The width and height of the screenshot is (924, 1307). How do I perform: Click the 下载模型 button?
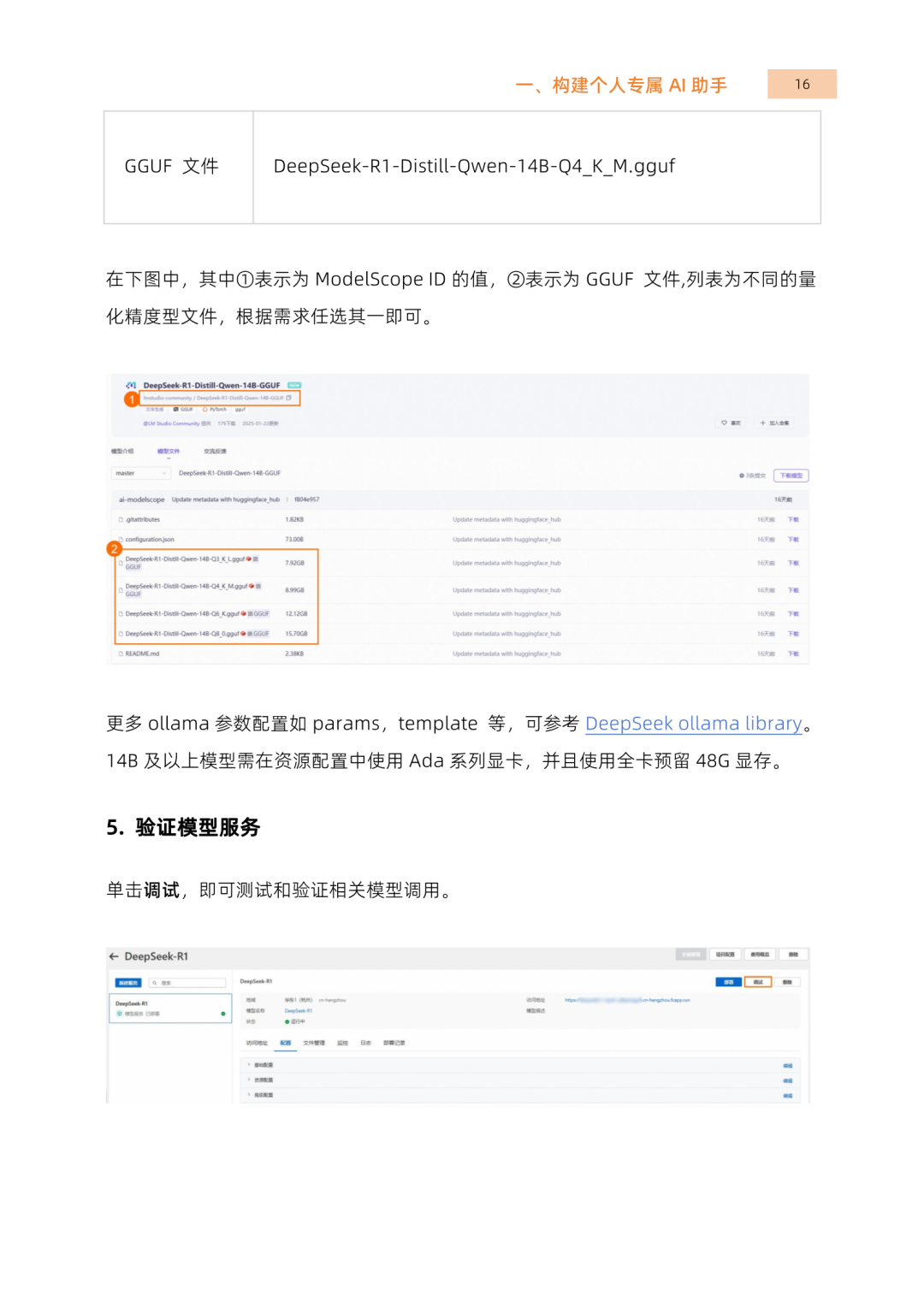tap(791, 476)
